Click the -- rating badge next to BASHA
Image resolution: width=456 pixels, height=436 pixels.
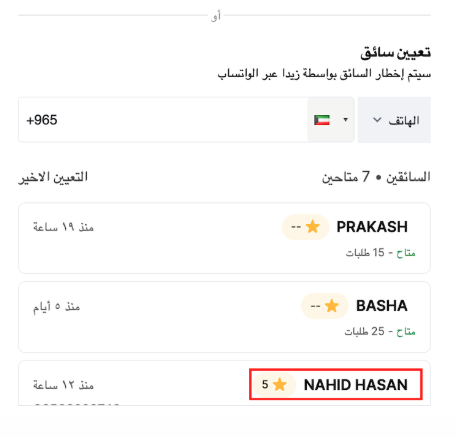click(x=325, y=306)
